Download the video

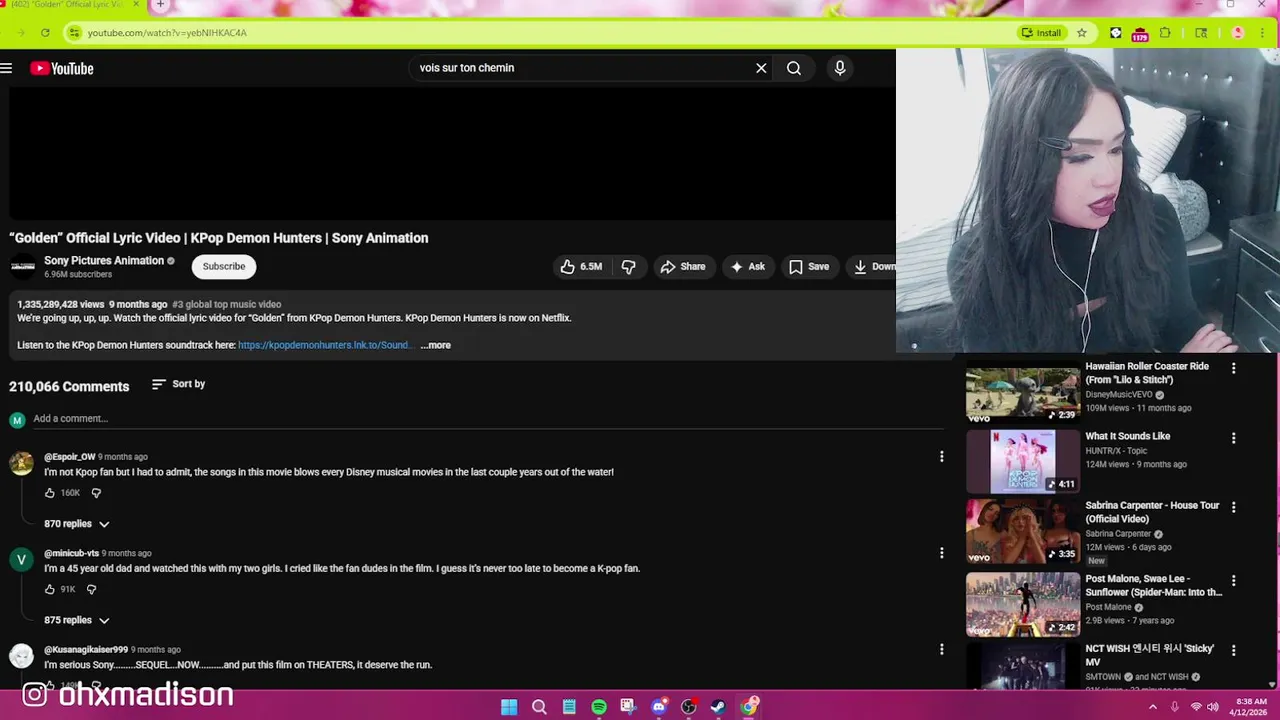tap(872, 267)
